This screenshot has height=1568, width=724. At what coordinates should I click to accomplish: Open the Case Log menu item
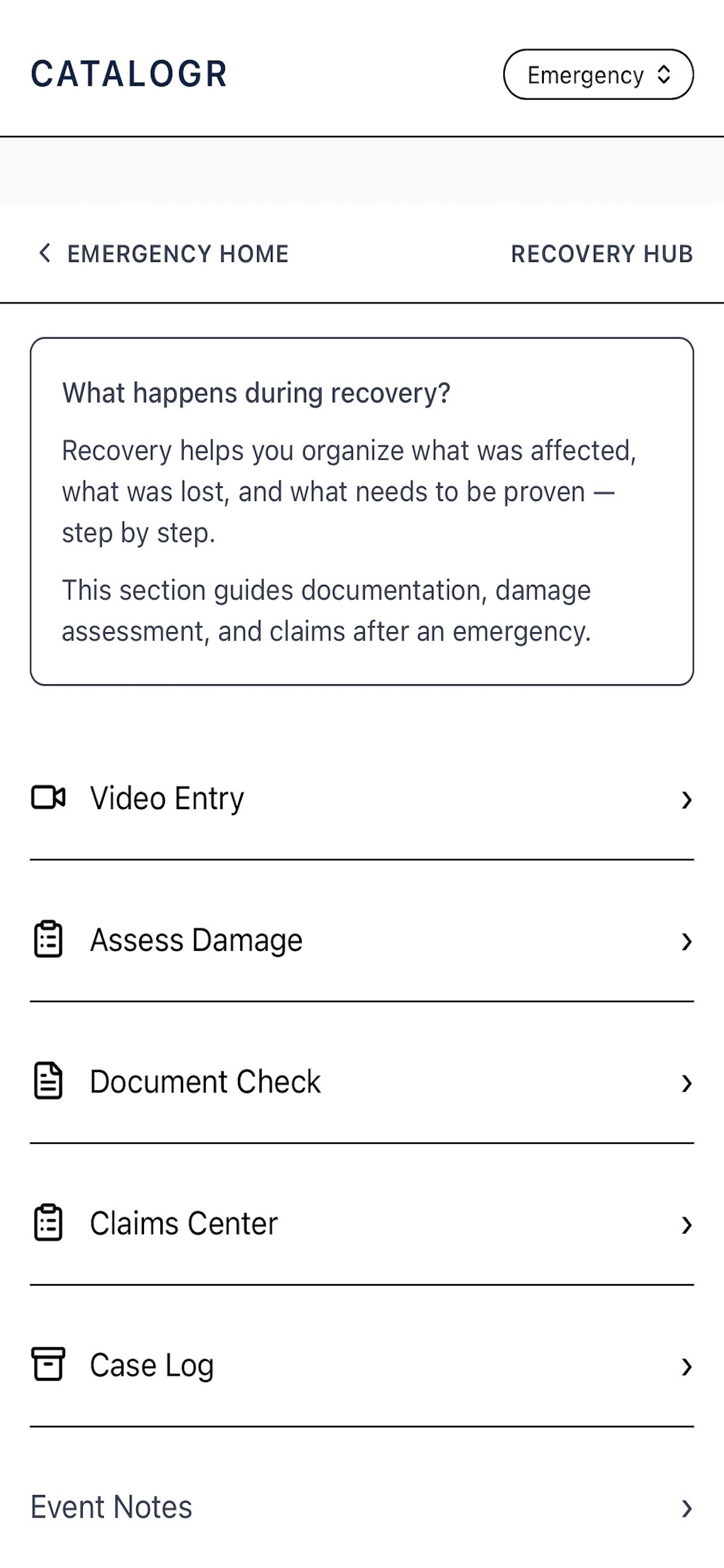362,1366
